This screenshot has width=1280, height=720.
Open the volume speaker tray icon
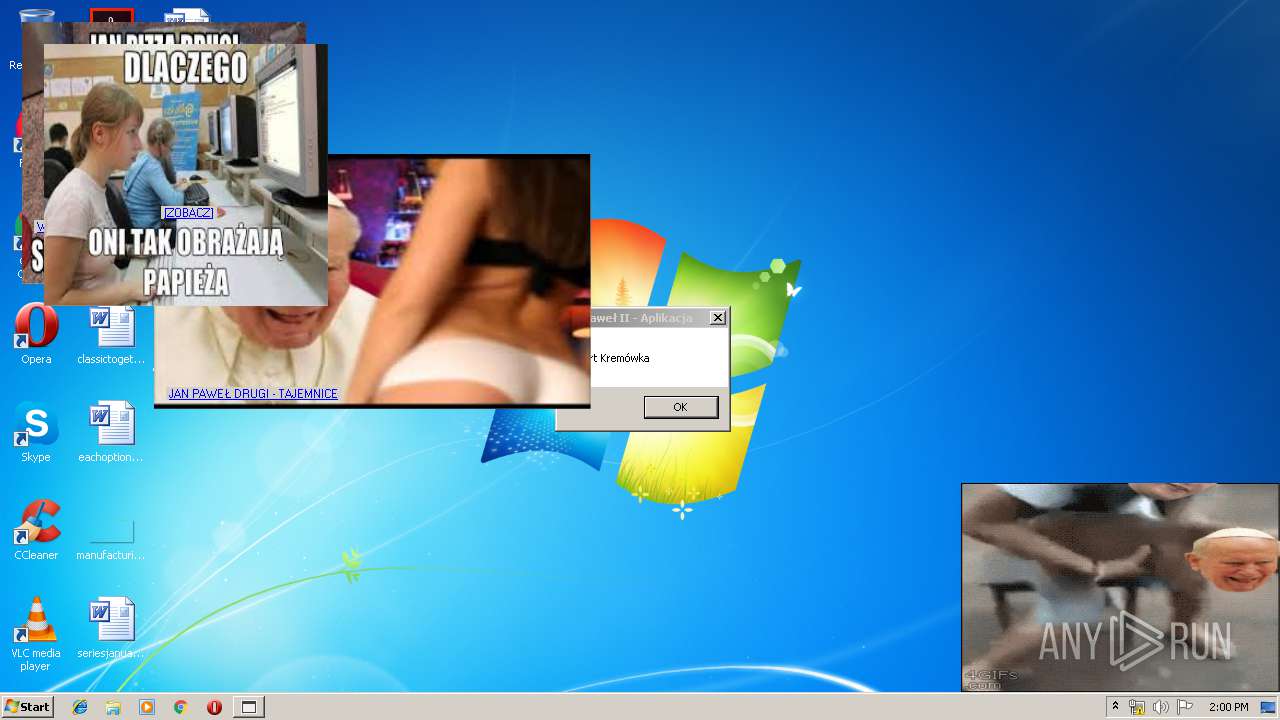tap(1161, 707)
